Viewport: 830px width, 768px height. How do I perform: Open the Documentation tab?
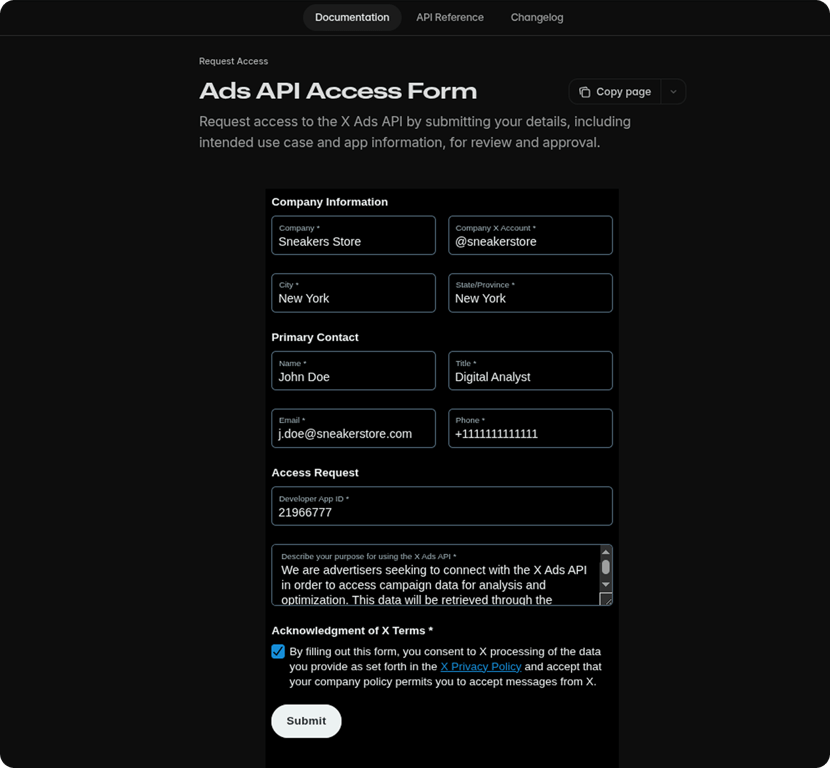pos(352,17)
